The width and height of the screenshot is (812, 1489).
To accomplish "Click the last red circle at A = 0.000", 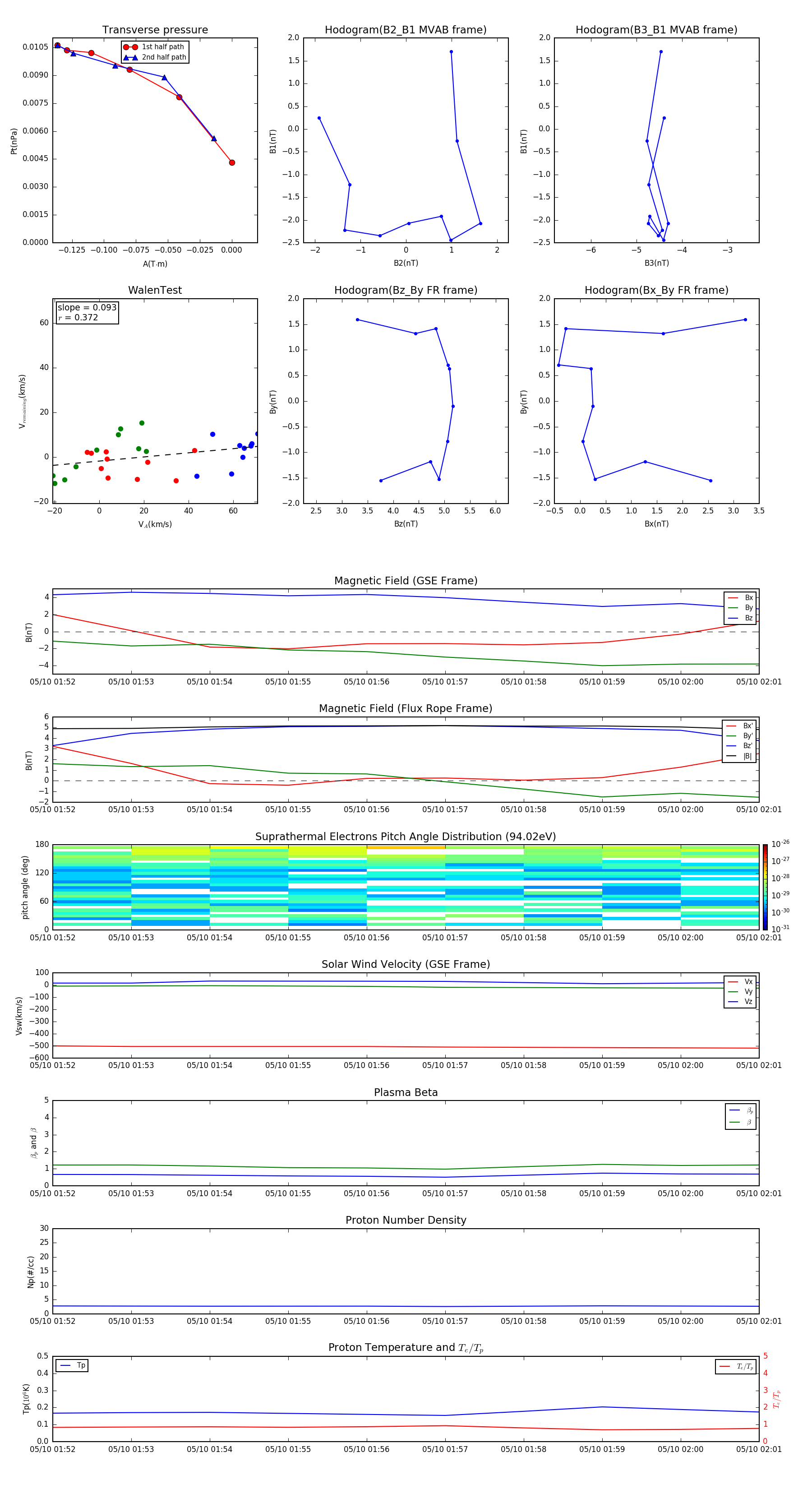I will point(232,162).
